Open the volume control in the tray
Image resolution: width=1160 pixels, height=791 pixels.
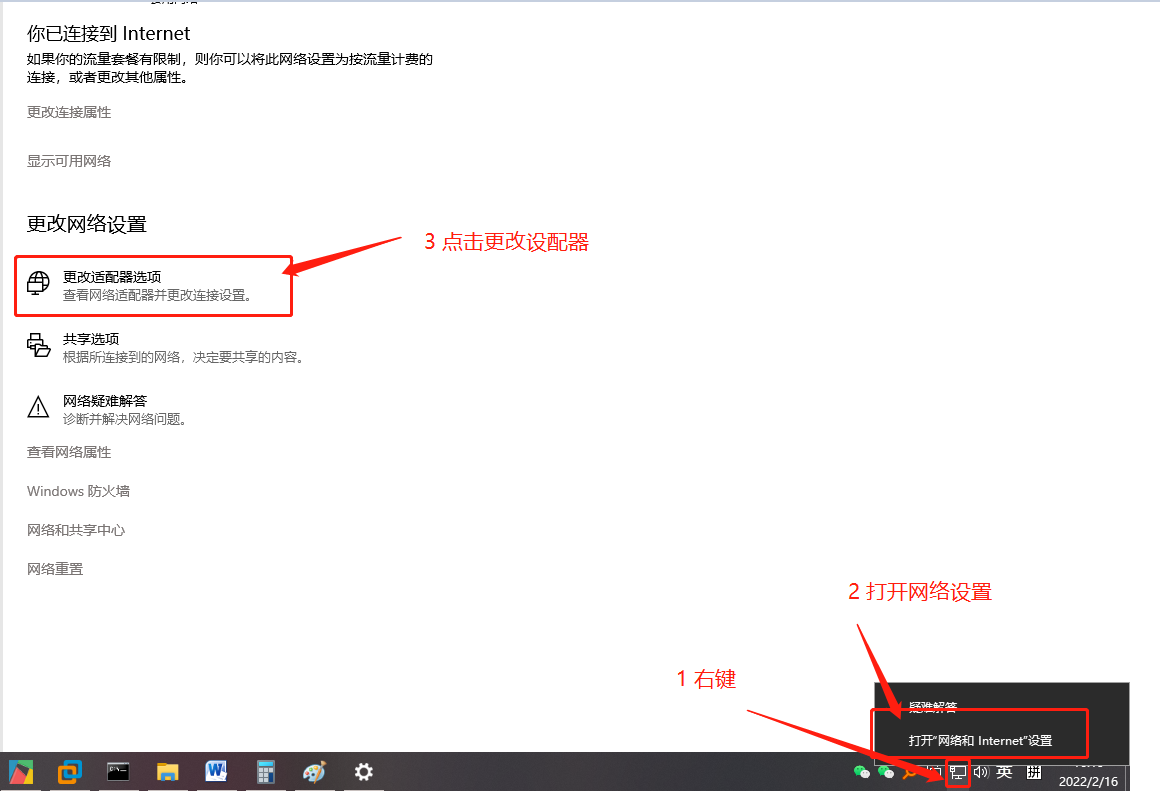[980, 772]
